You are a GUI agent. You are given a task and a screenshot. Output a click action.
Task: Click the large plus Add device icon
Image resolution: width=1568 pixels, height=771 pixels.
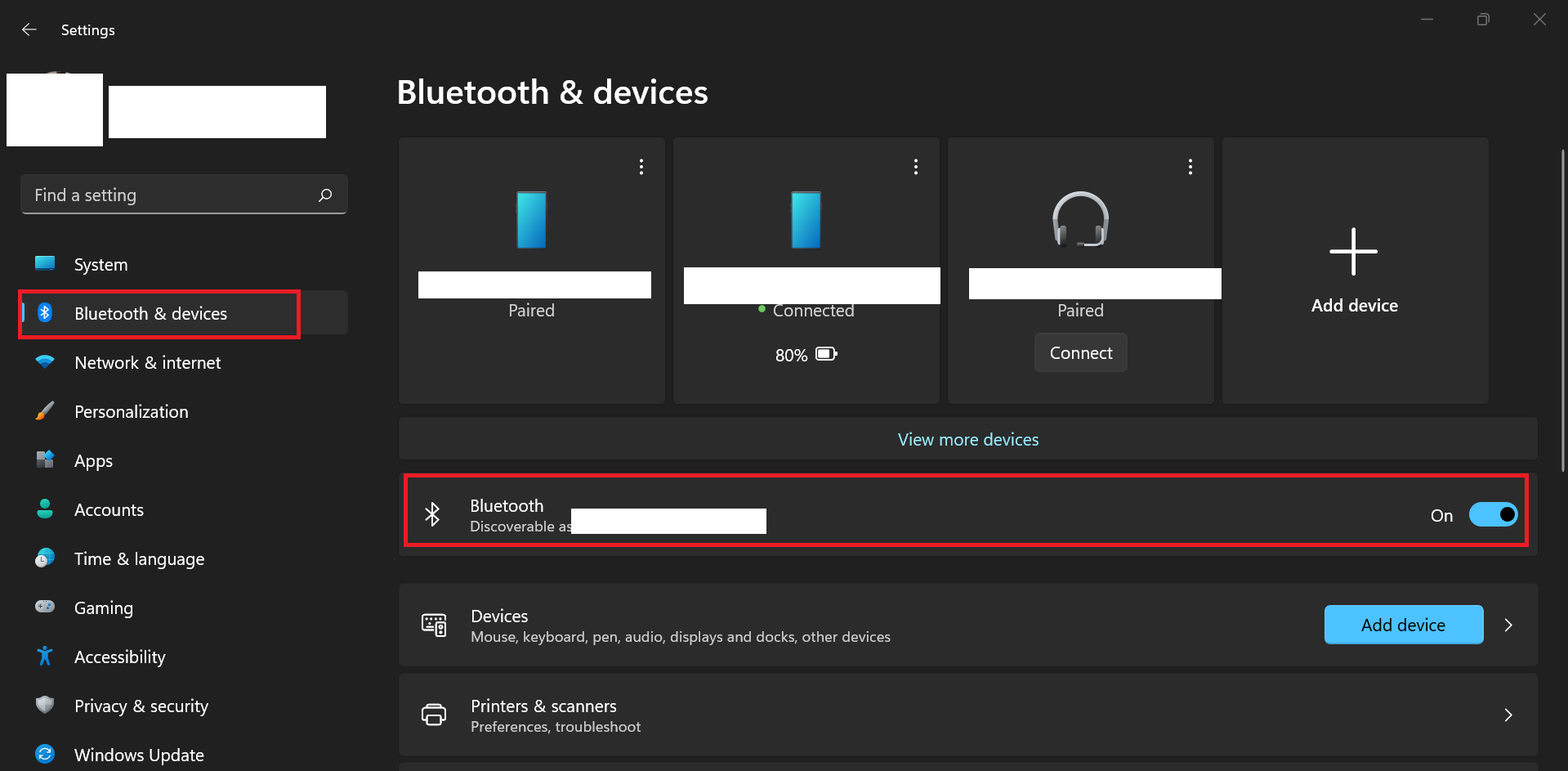click(1353, 252)
